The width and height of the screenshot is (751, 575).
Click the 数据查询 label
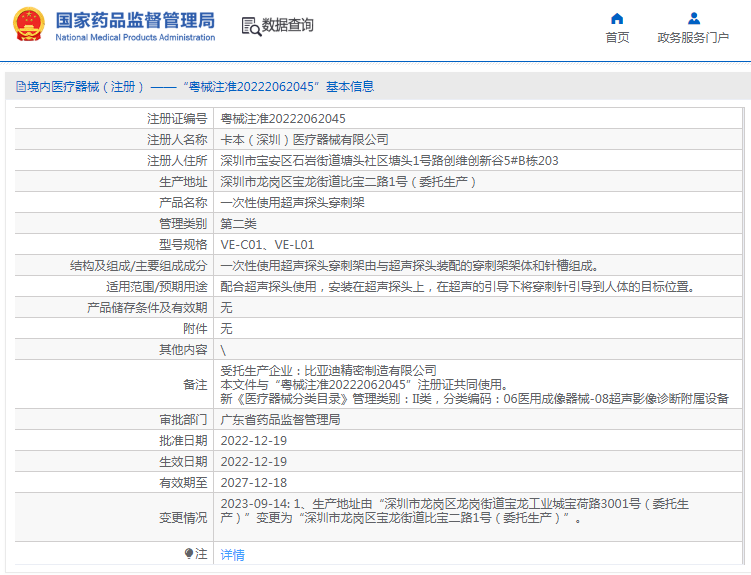287,25
